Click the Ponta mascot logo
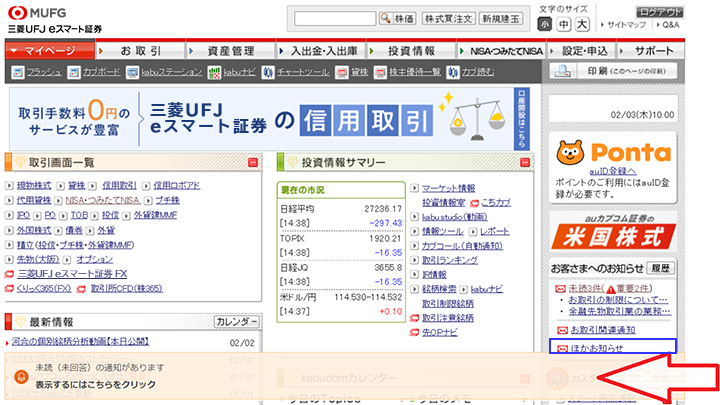Viewport: 720px width, 405px height. (570, 153)
